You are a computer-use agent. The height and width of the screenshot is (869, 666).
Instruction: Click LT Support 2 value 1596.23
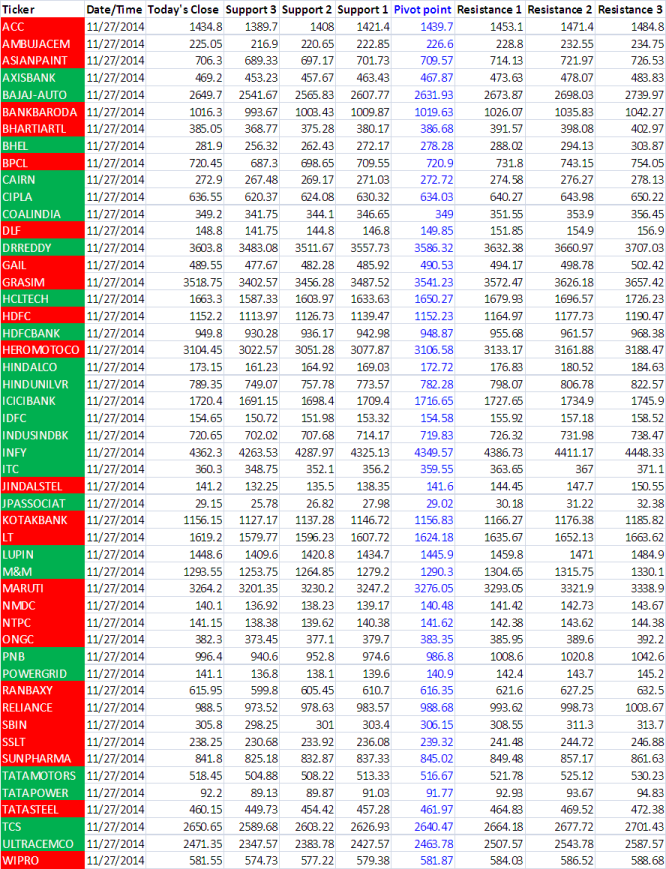tap(314, 537)
